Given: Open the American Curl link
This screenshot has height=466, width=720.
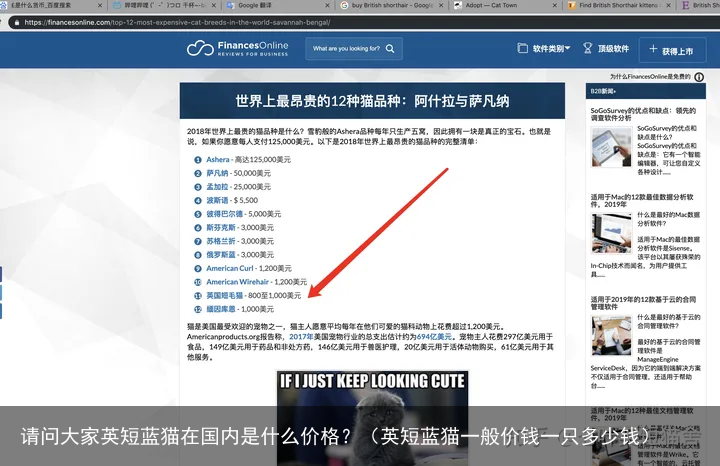Looking at the screenshot, I should click(230, 268).
